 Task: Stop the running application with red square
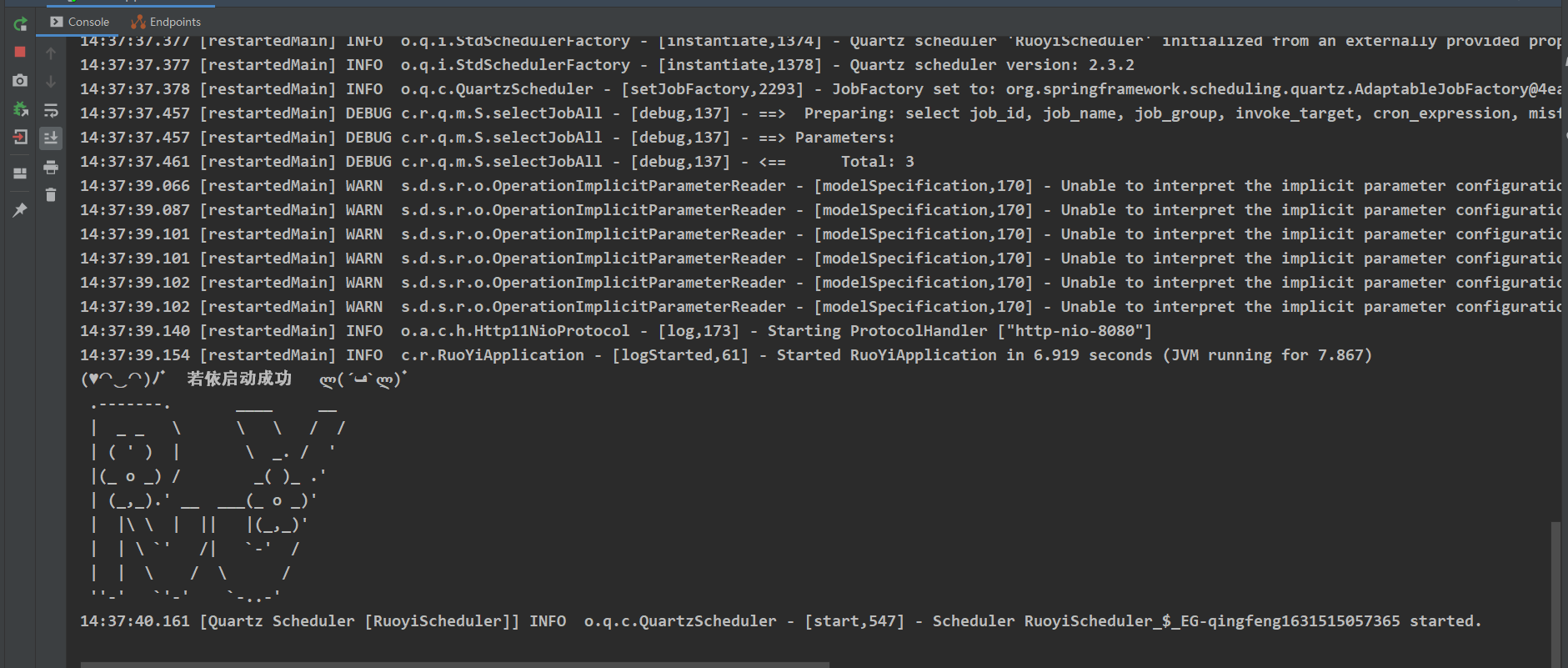click(x=20, y=52)
